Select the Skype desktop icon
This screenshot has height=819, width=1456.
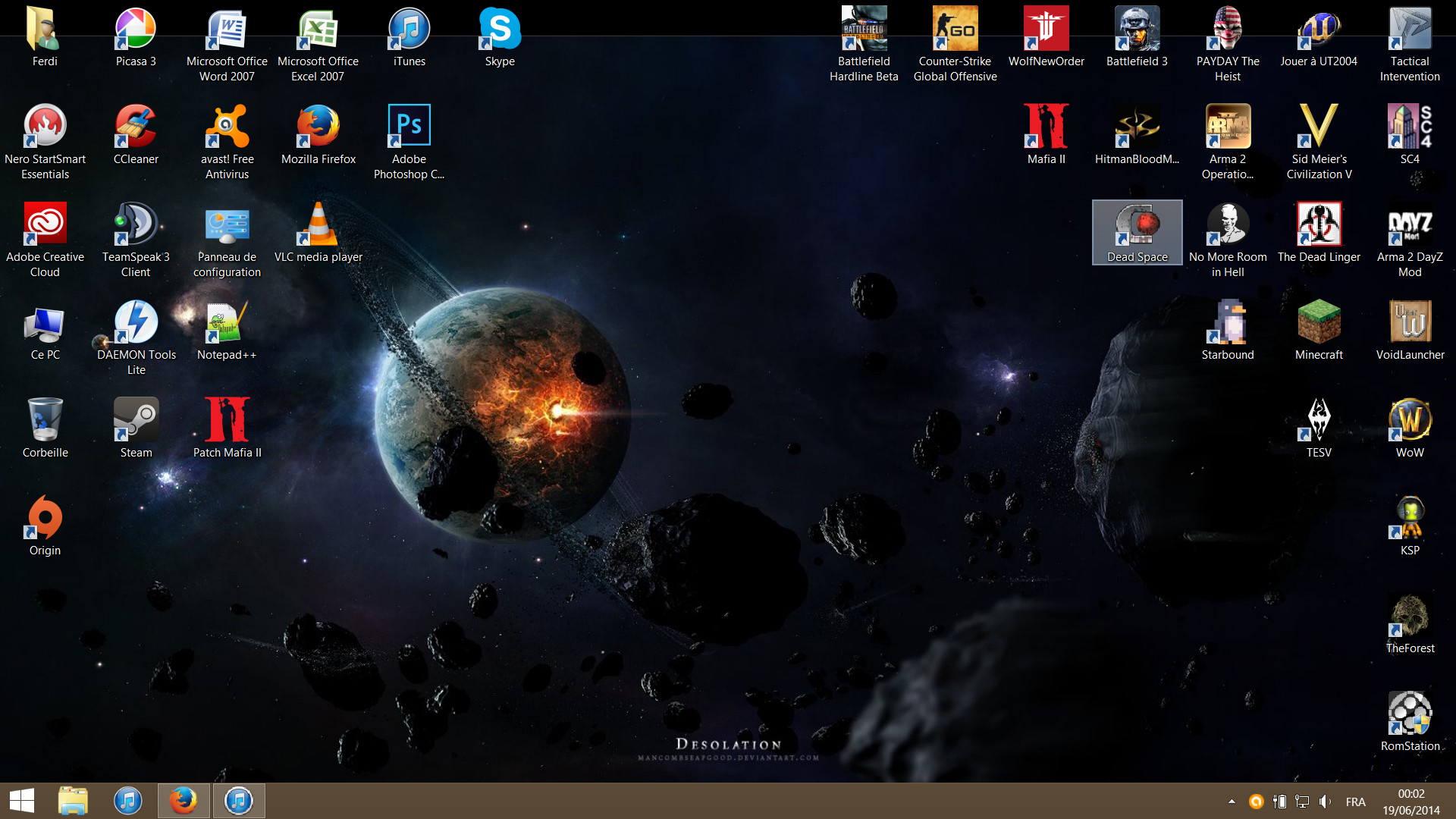500,37
